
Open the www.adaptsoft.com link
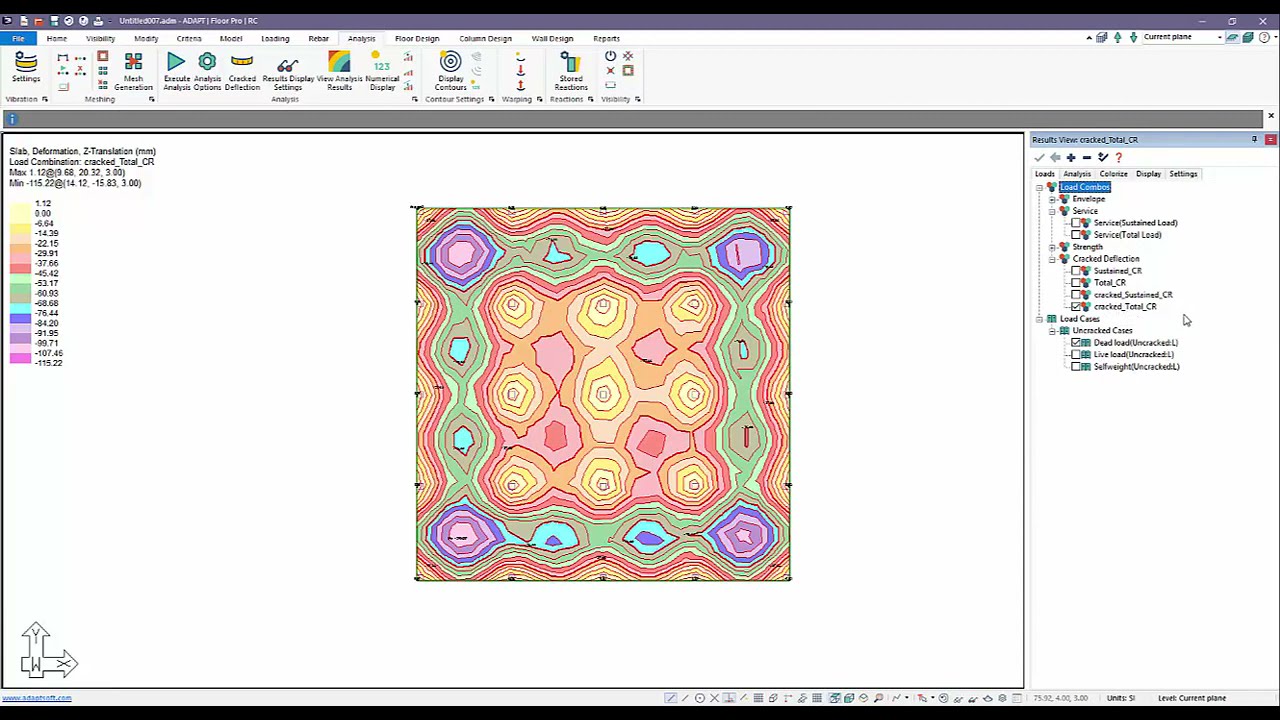(37, 698)
